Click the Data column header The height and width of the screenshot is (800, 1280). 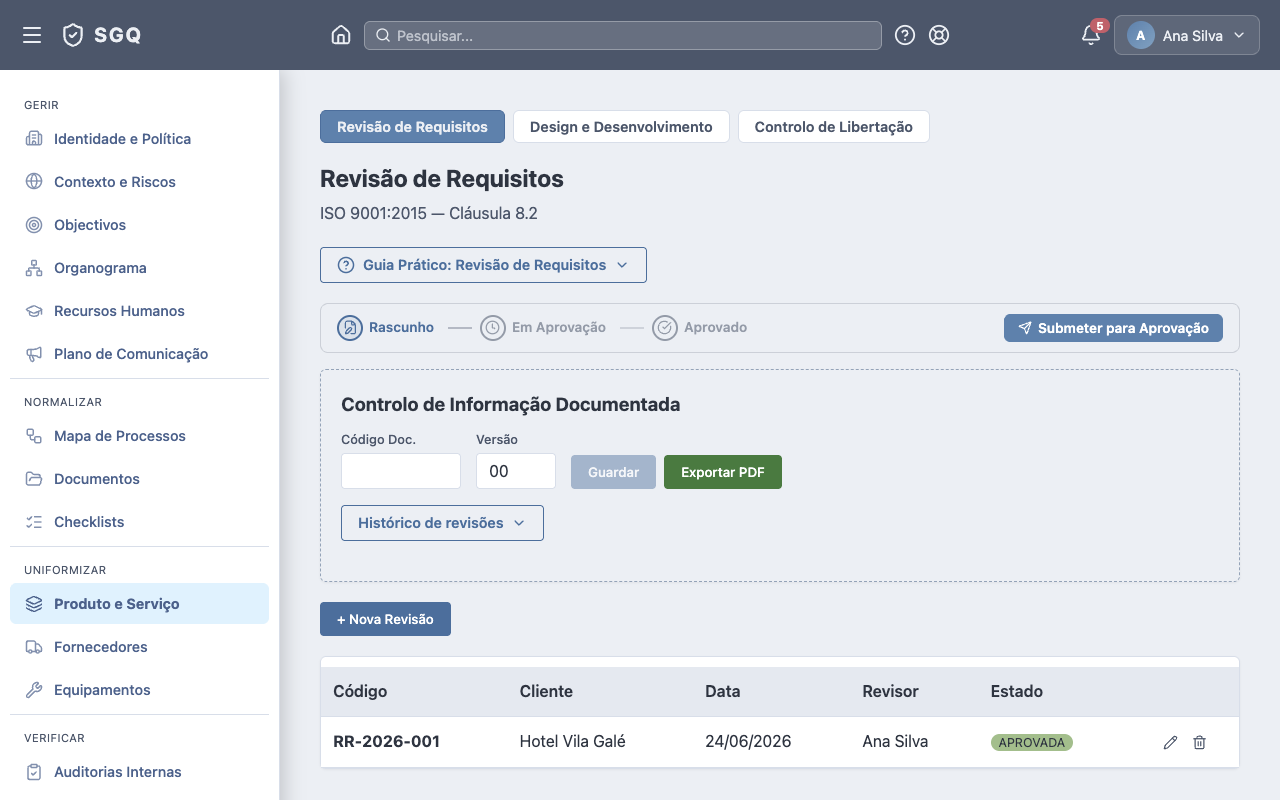(x=723, y=691)
